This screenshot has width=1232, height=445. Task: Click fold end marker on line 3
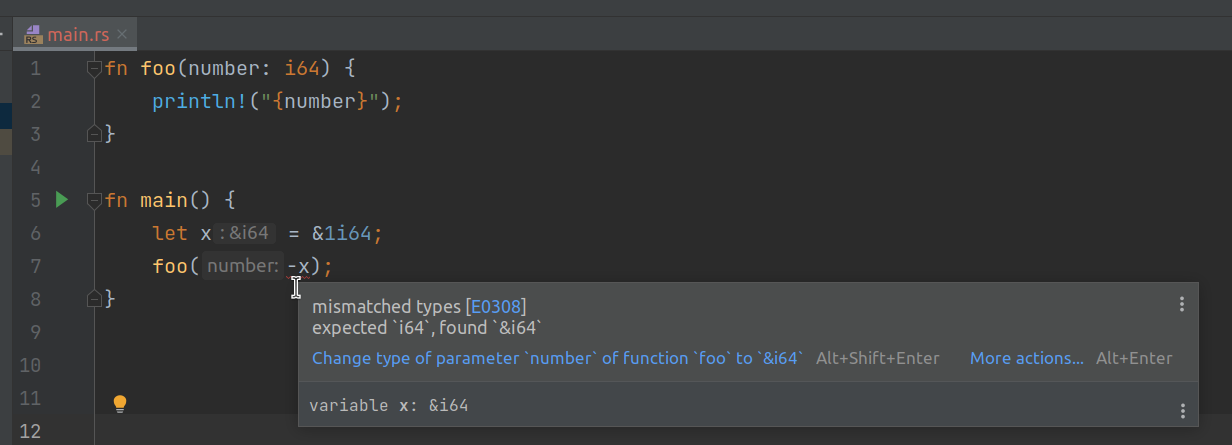pyautogui.click(x=94, y=133)
